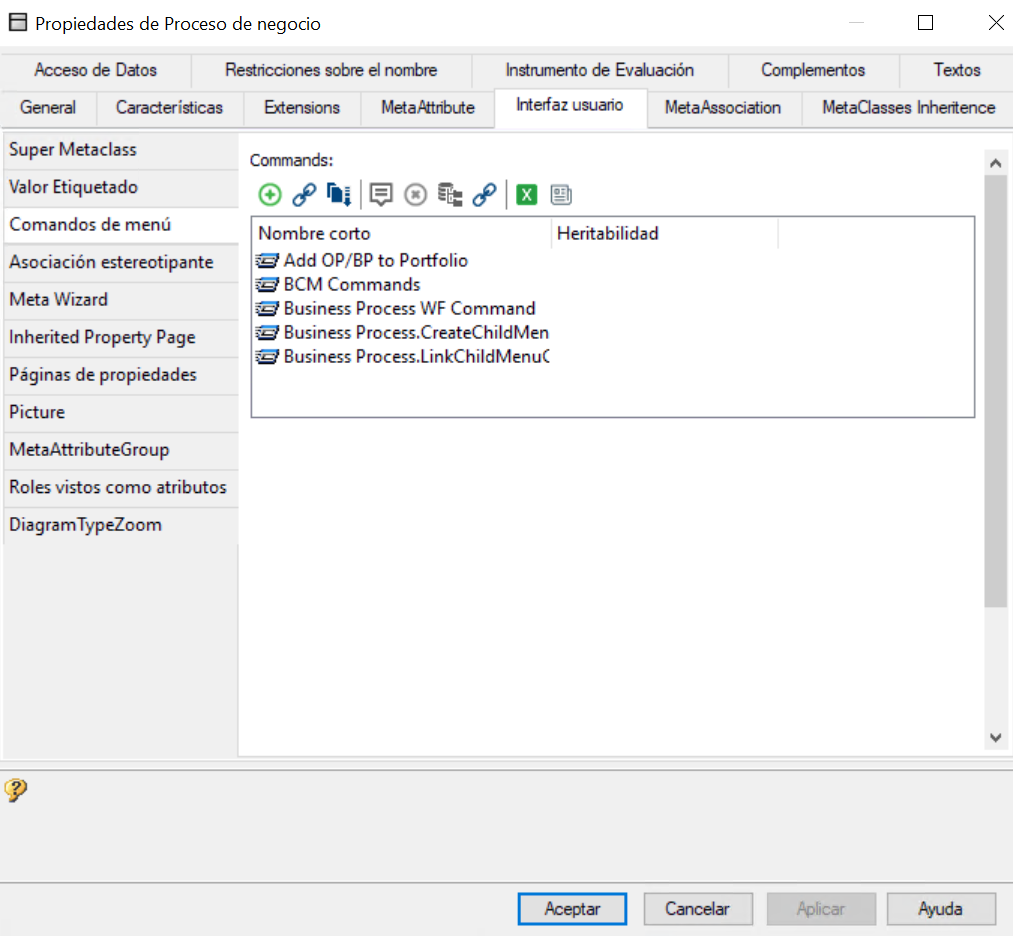Open Páginas de propiedades in the side list
This screenshot has width=1013, height=936.
[121, 375]
